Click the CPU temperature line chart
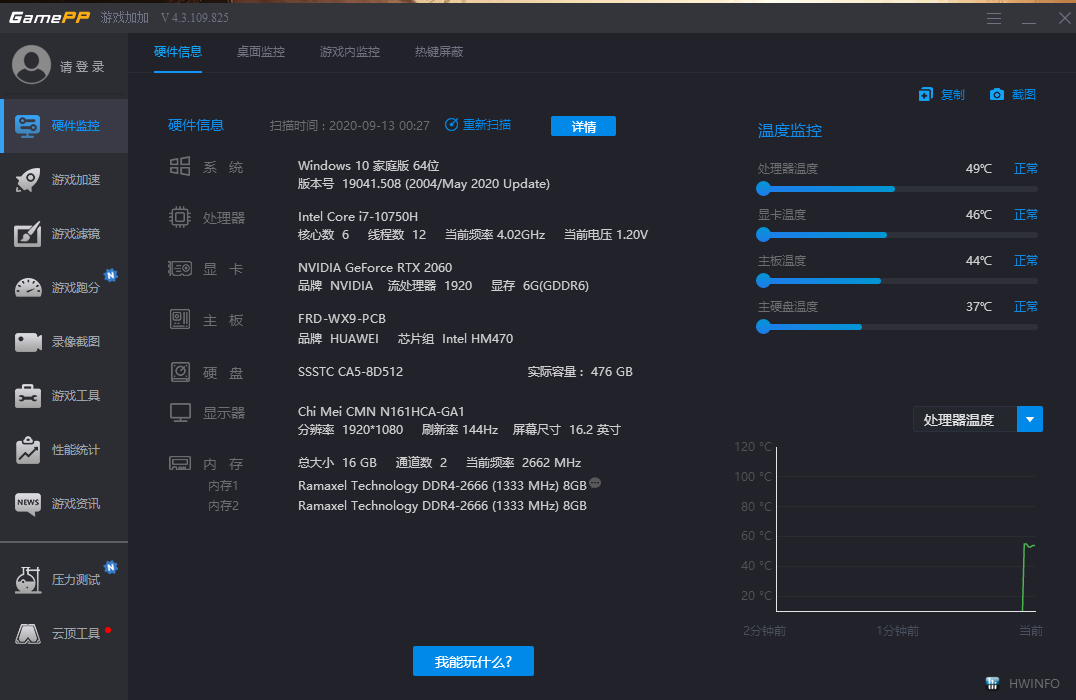 click(906, 528)
